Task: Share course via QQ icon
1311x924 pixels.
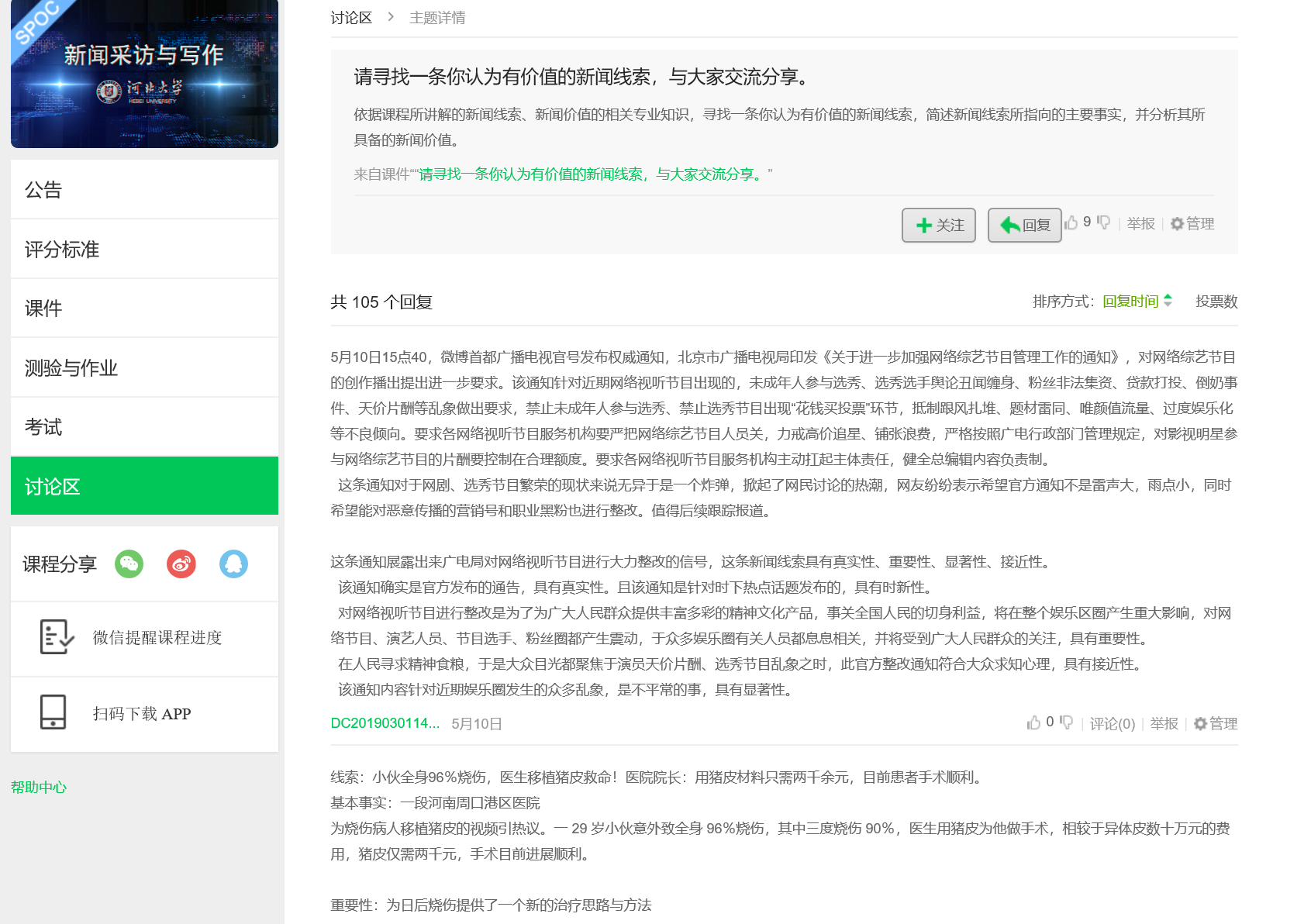Action: coord(233,564)
